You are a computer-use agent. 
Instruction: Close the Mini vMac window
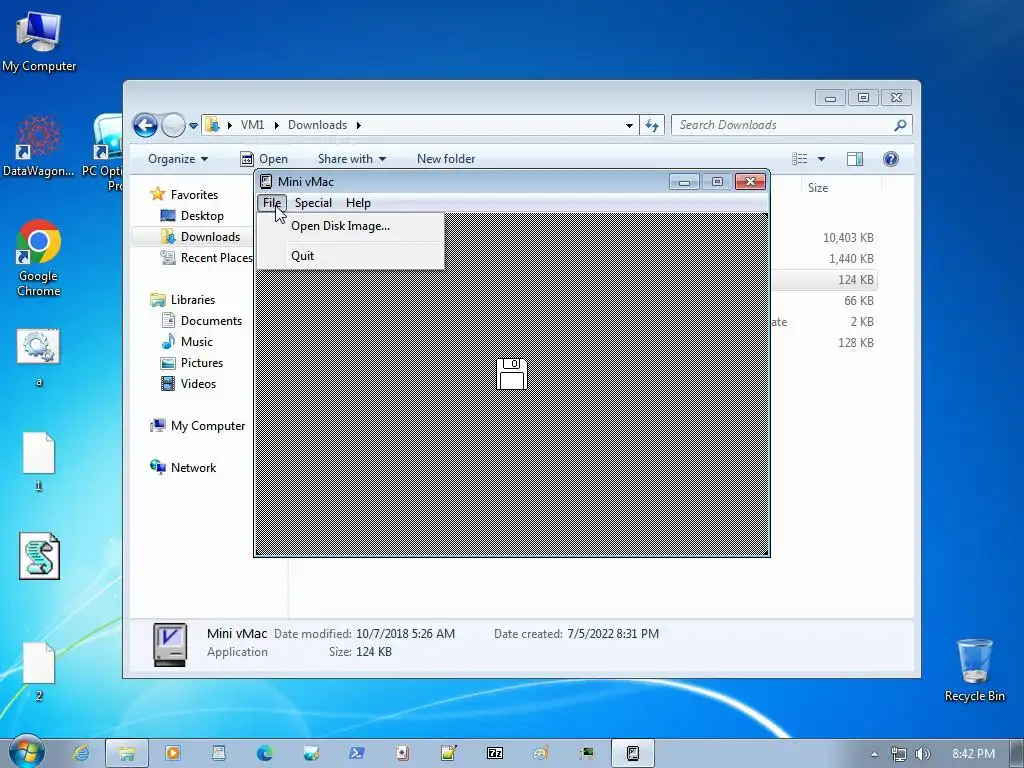(x=750, y=182)
